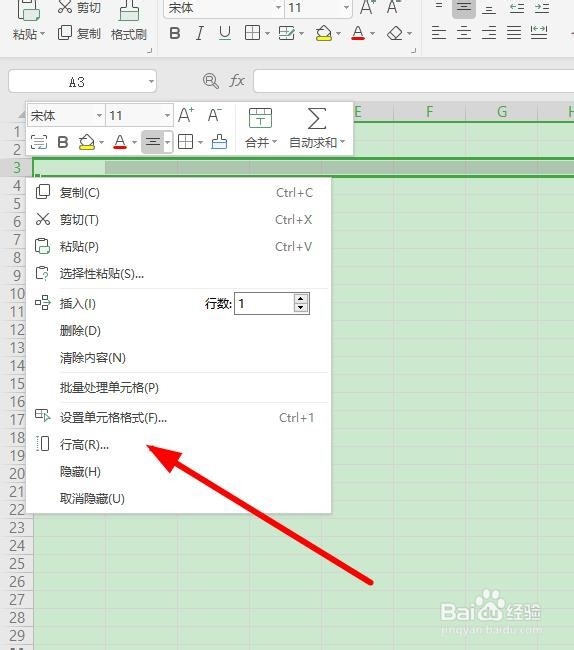Click mini toolbar font color A icon

[120, 142]
